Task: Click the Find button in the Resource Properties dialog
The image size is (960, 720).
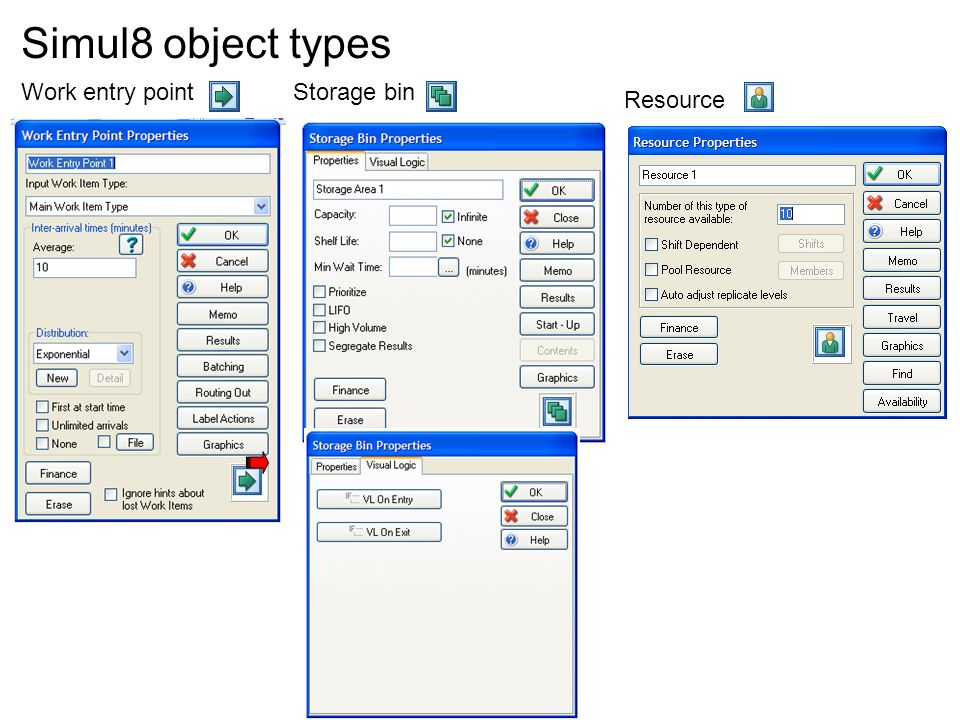Action: (x=902, y=374)
